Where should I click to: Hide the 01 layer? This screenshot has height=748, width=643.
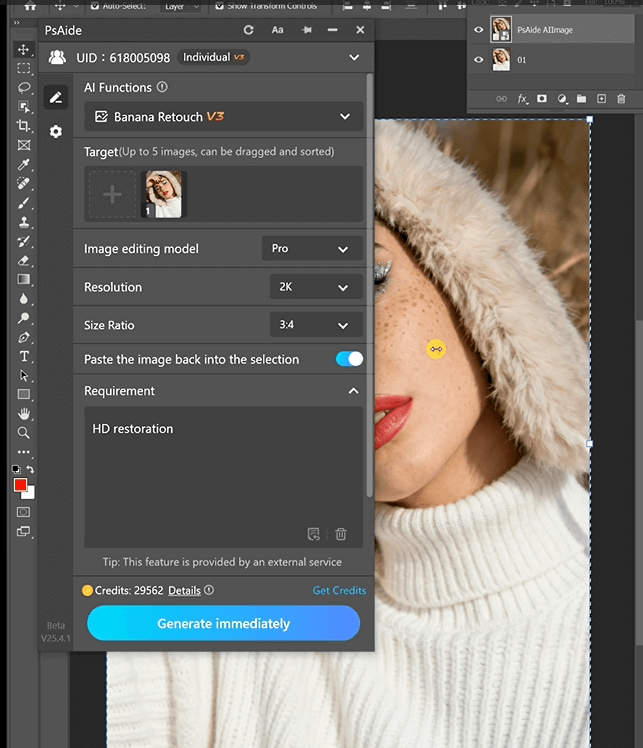pyautogui.click(x=478, y=60)
